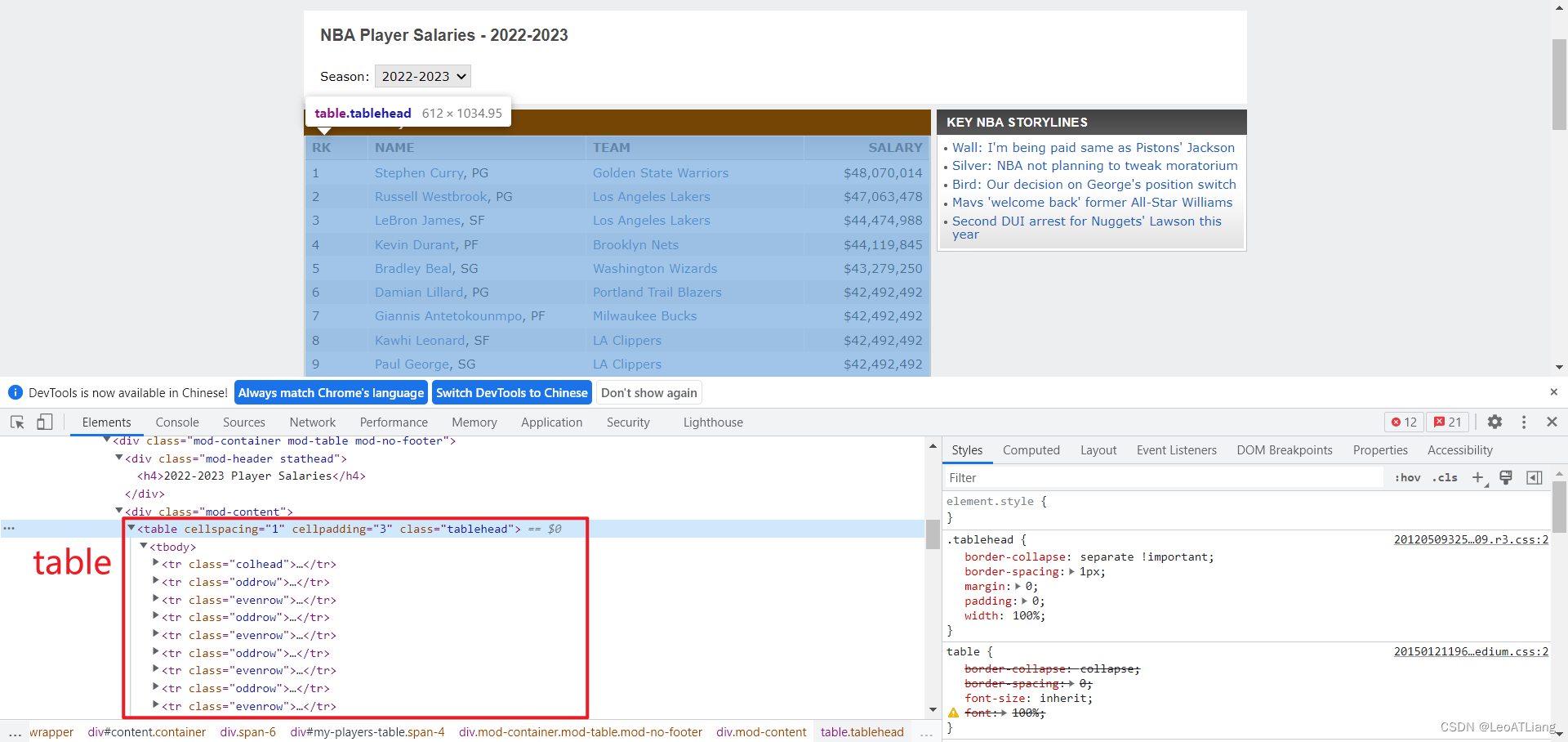The width and height of the screenshot is (1568, 742).
Task: Open DevTools three-dot customize menu
Action: 1524,422
